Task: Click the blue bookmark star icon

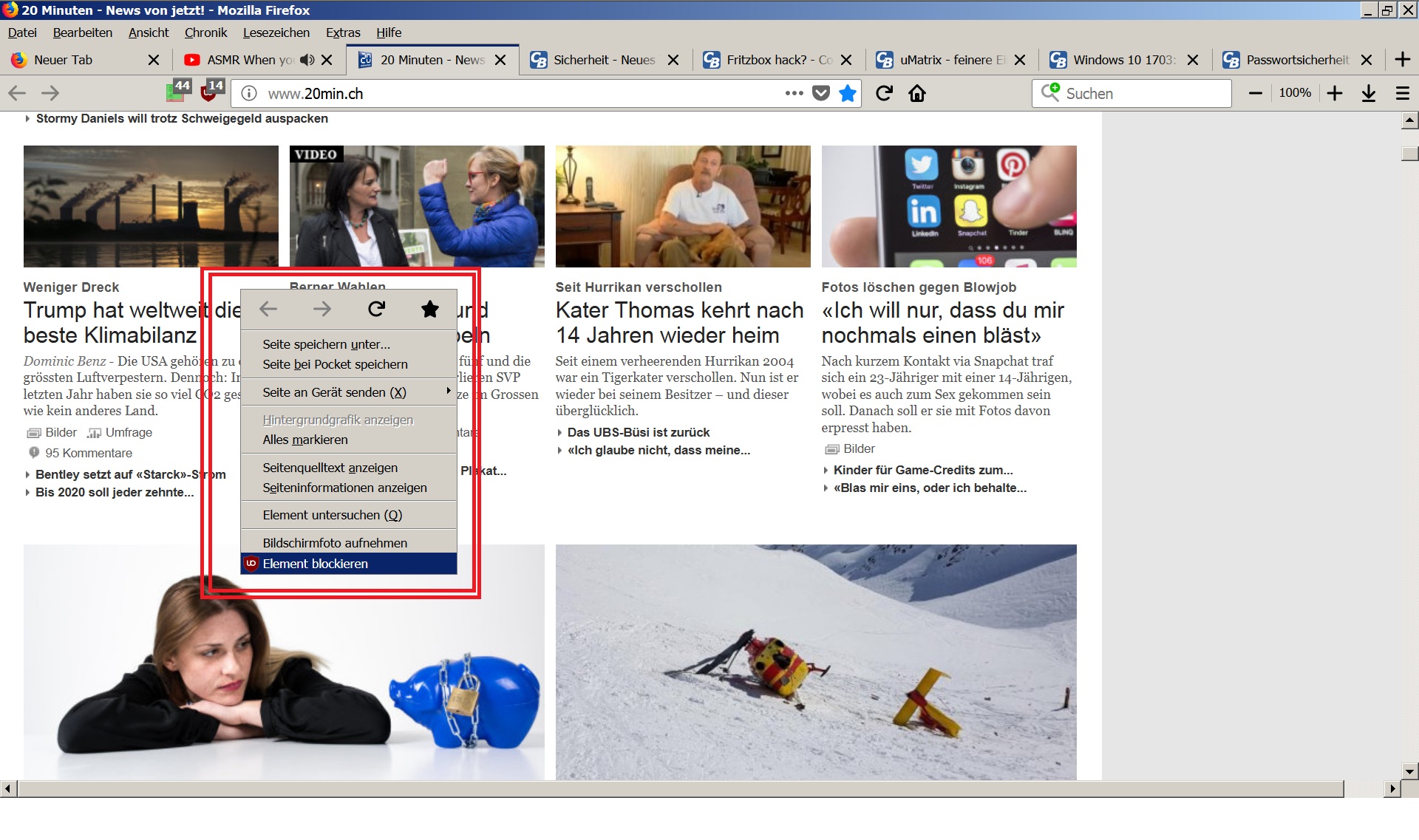Action: (x=848, y=93)
